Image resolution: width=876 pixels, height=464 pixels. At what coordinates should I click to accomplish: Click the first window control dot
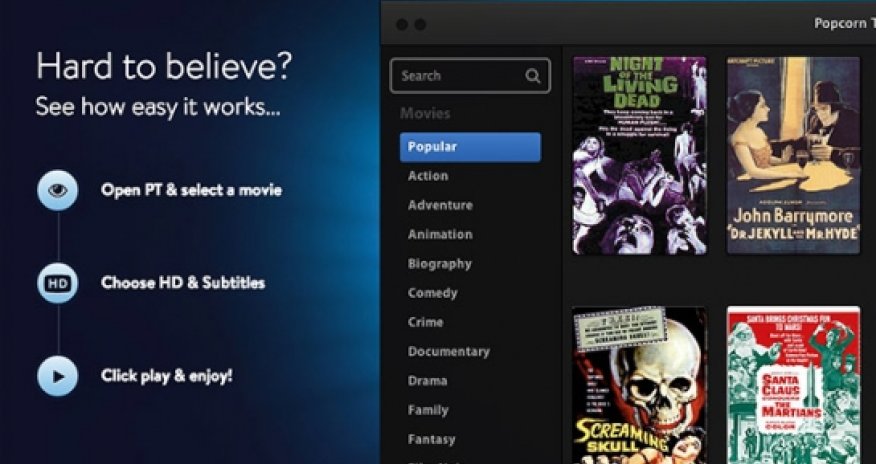[x=402, y=25]
